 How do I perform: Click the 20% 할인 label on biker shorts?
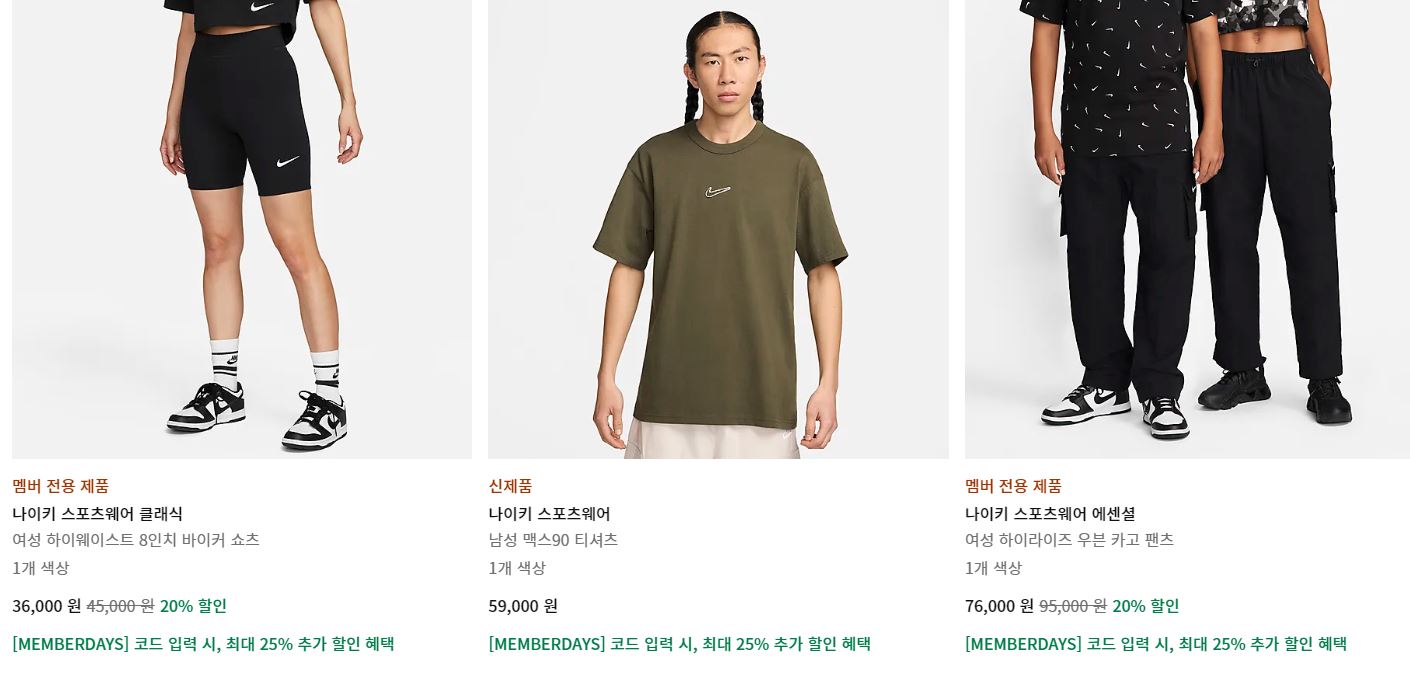point(193,606)
